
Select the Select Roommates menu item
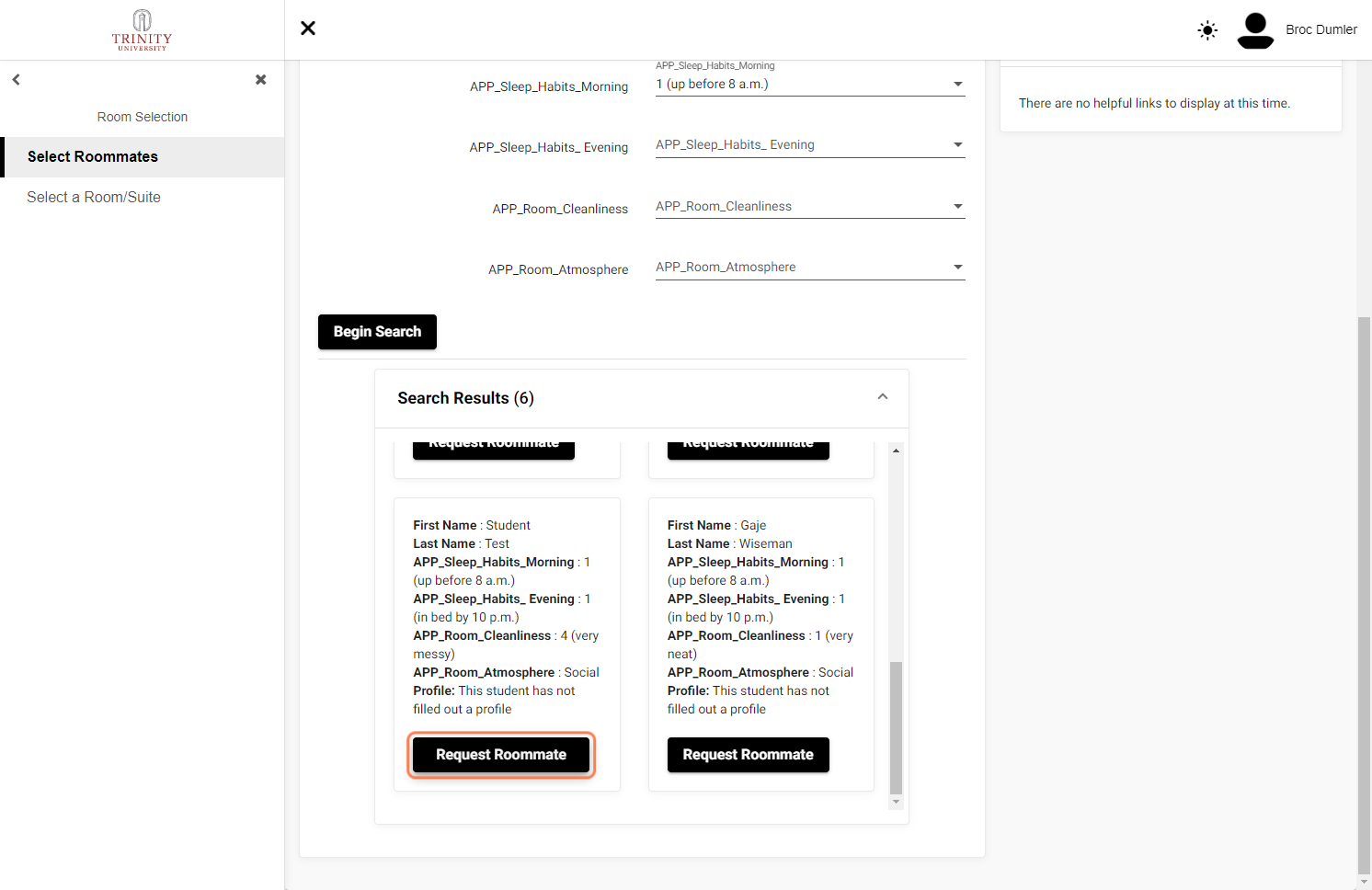[x=143, y=157]
